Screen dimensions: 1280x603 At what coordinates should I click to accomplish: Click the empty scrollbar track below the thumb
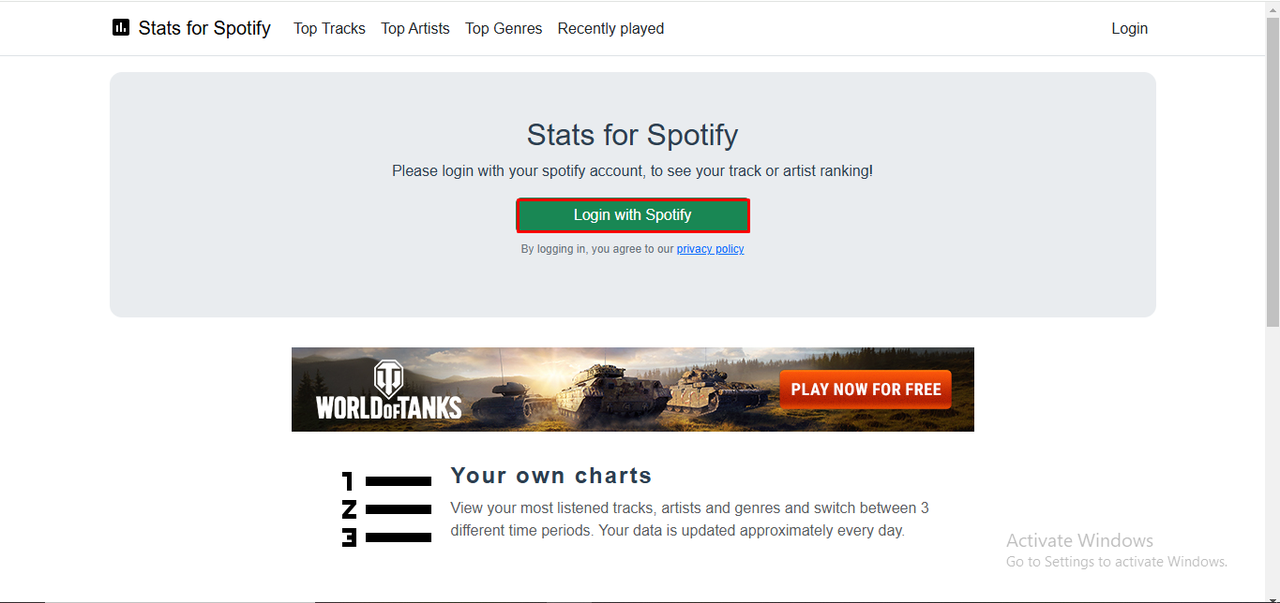coord(1272,460)
